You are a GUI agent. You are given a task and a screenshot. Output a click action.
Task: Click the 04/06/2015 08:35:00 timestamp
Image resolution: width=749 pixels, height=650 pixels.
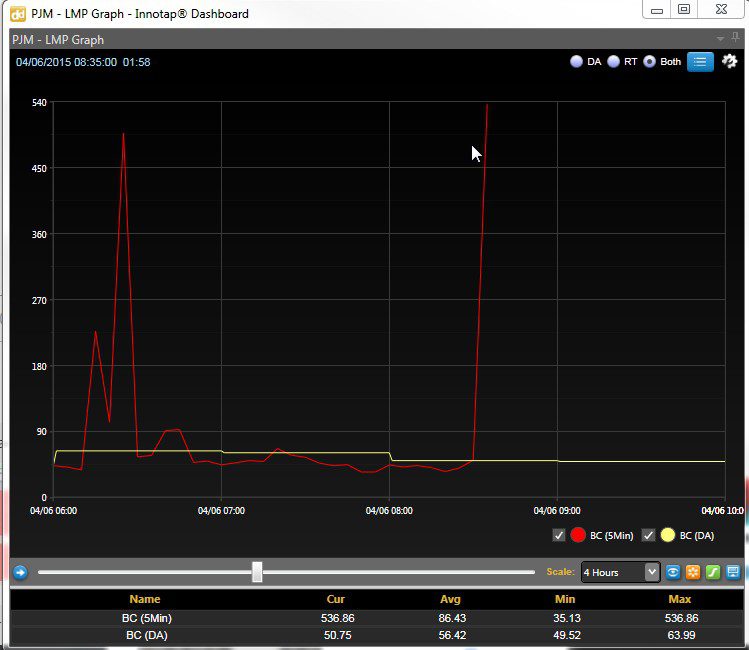pos(66,62)
